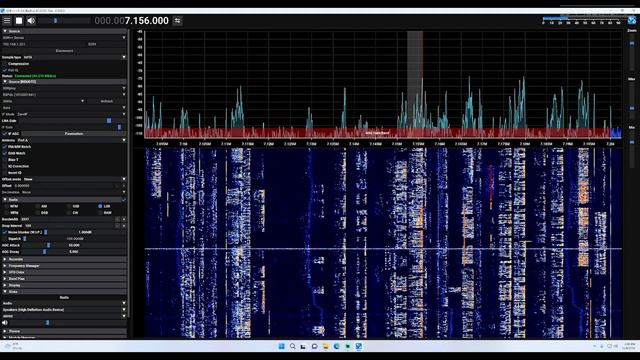
Task: Collapse the Source [REMOTE] section
Action: click(x=64, y=82)
